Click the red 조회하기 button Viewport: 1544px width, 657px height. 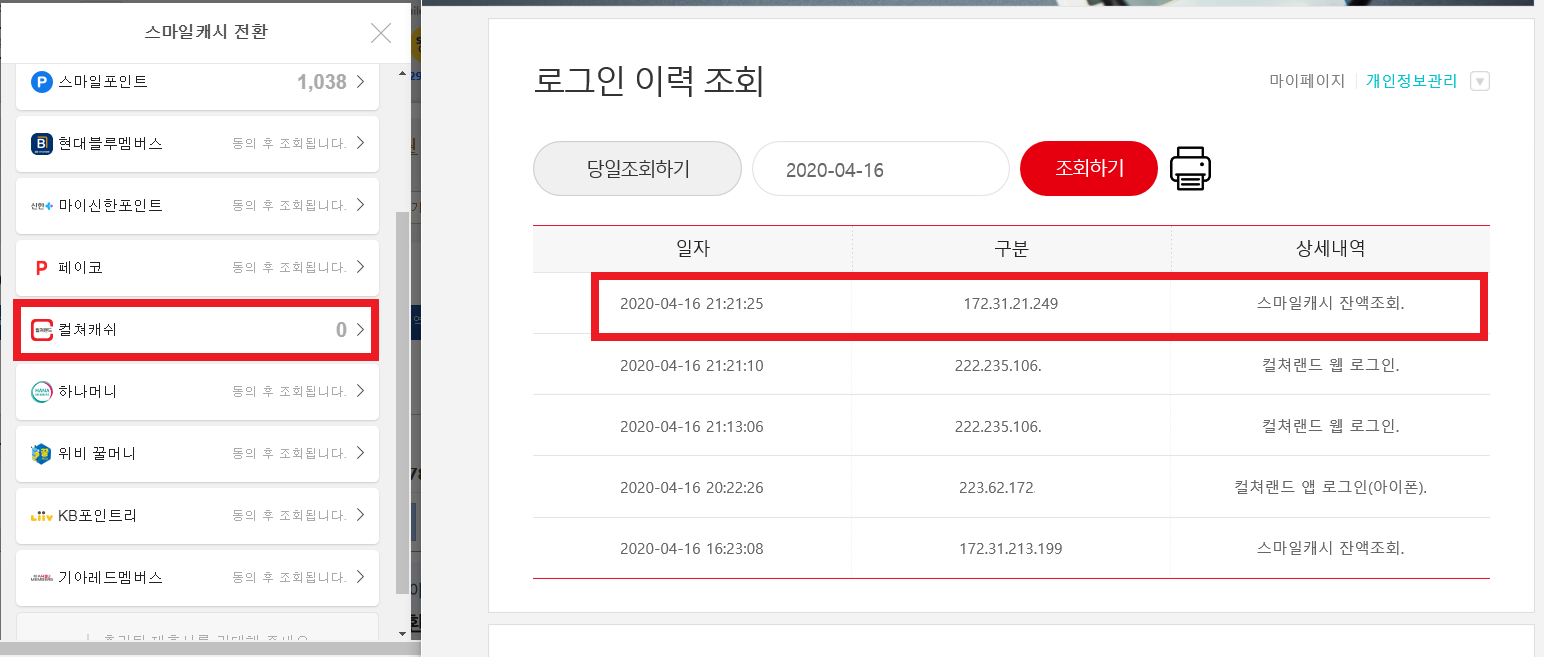click(1089, 168)
